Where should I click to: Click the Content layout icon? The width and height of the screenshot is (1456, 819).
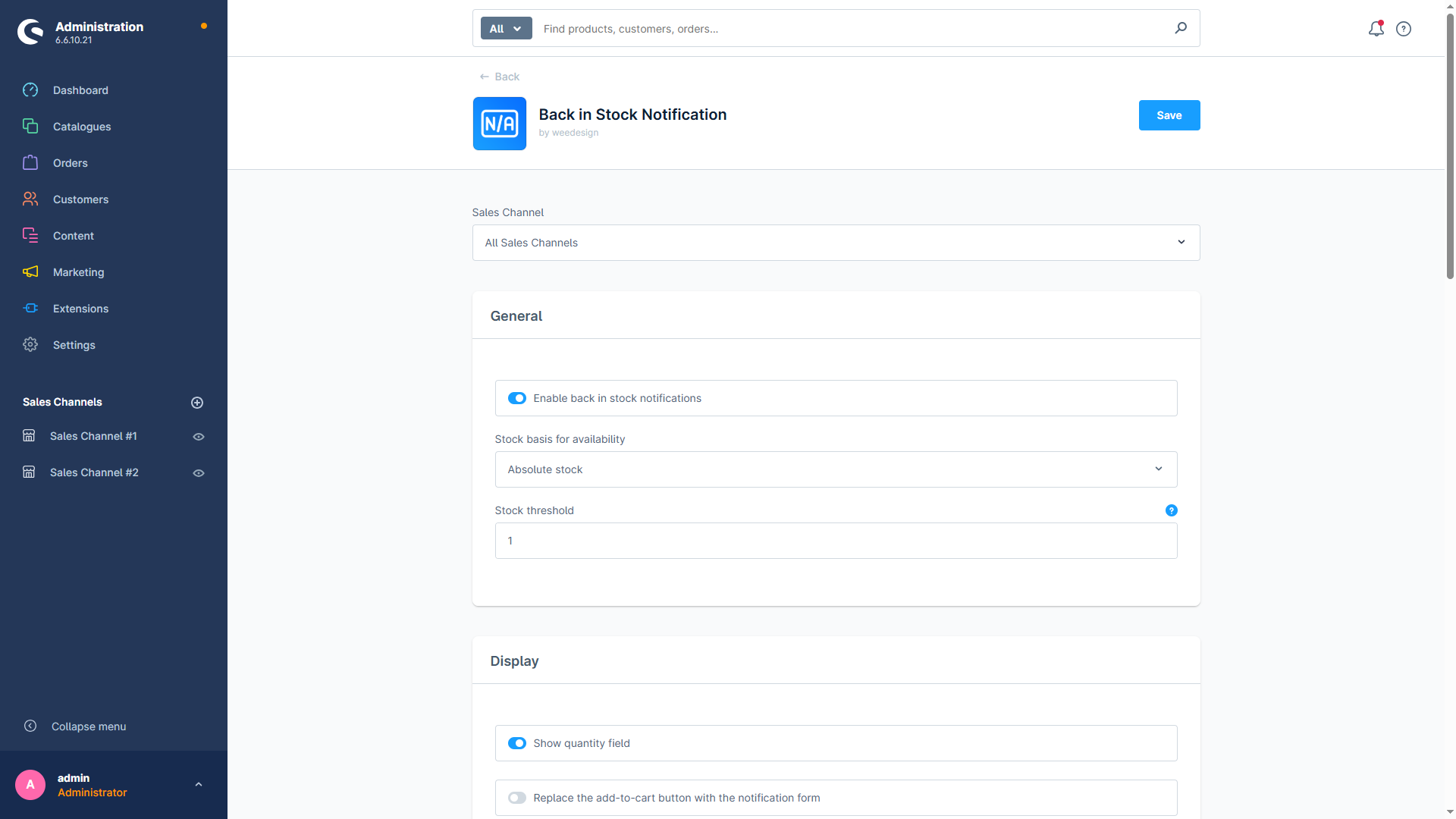30,236
